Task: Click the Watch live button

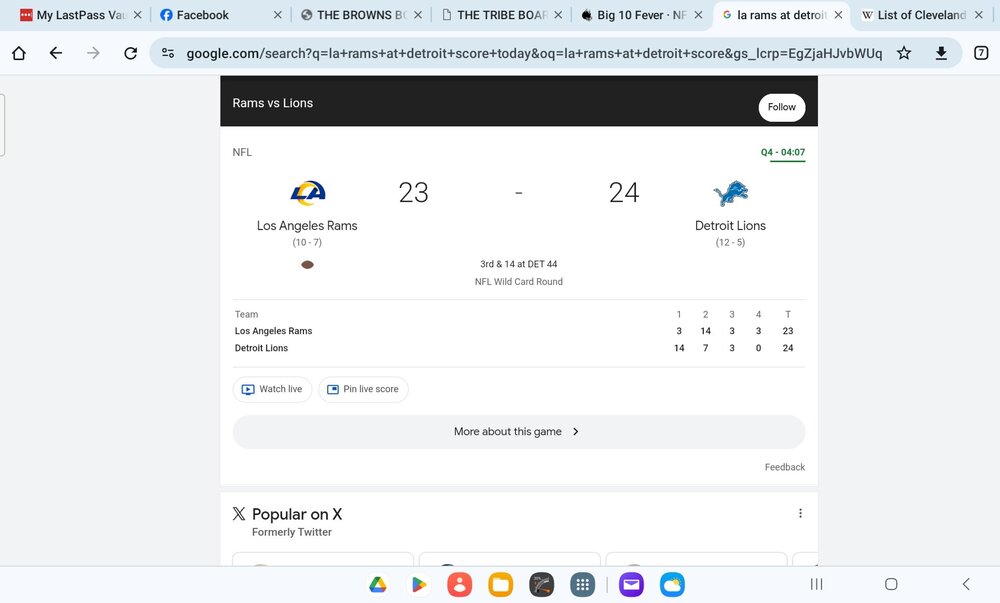Action: click(272, 389)
